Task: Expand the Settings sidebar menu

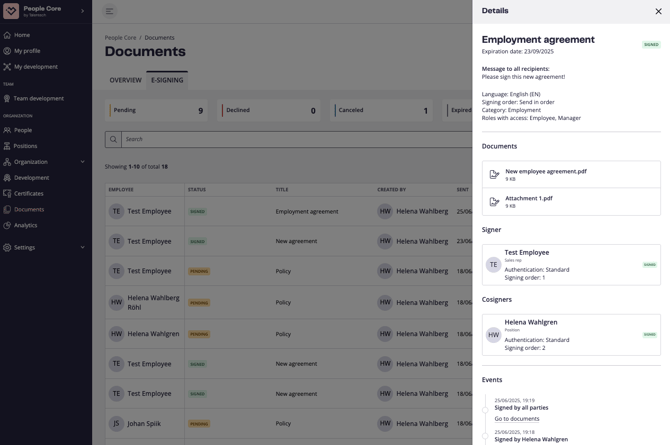Action: 82,248
